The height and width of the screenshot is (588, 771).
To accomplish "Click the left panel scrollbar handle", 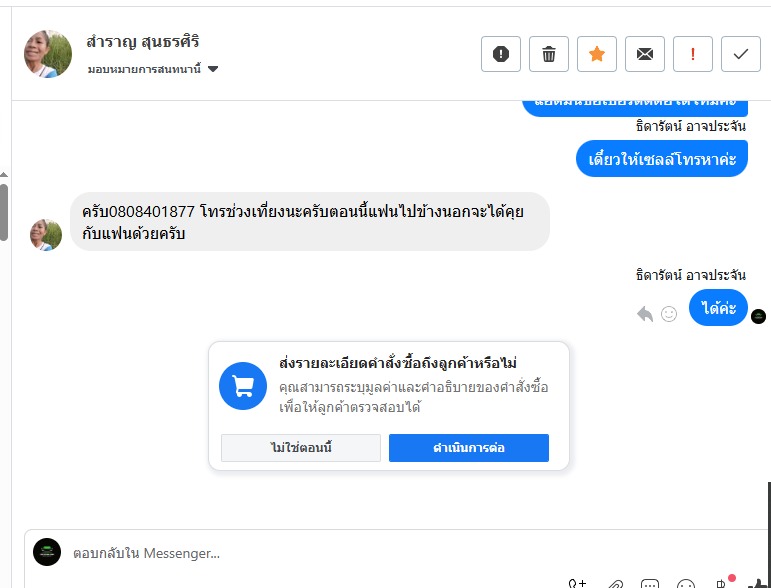I will point(4,211).
